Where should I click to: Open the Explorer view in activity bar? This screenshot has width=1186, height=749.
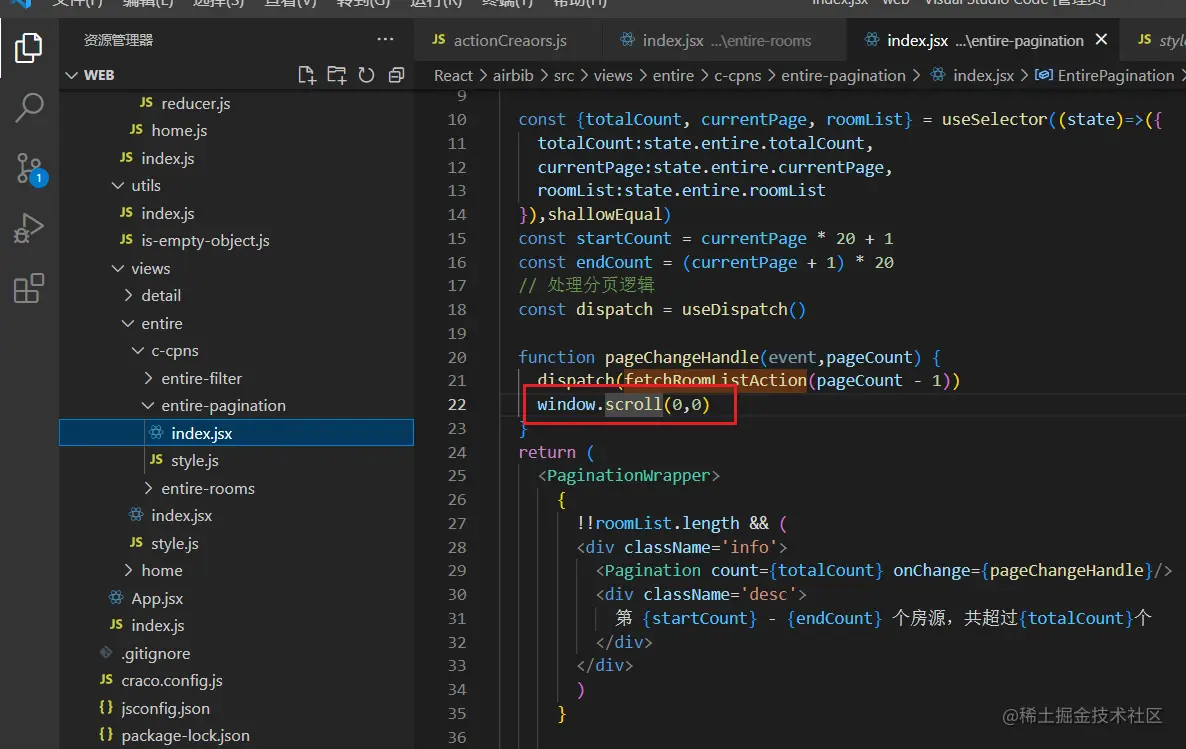pyautogui.click(x=29, y=47)
